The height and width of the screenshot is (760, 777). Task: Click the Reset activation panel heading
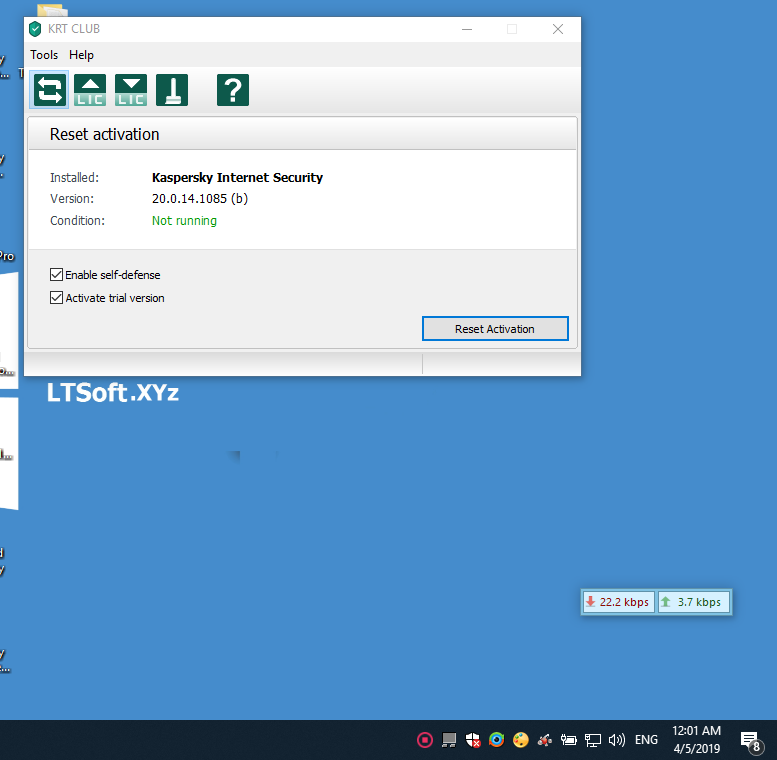click(x=105, y=134)
